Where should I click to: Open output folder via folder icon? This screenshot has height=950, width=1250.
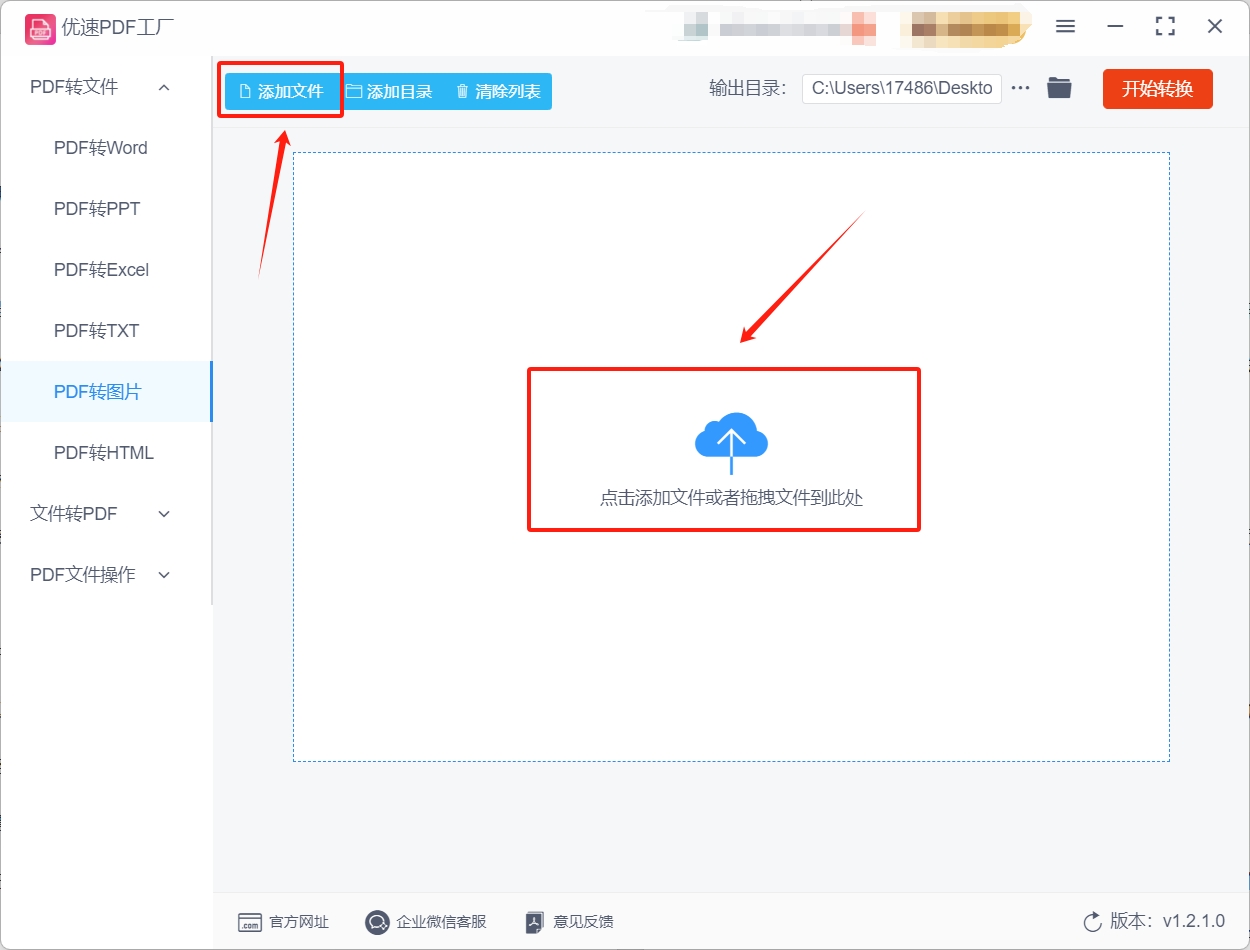click(x=1059, y=88)
